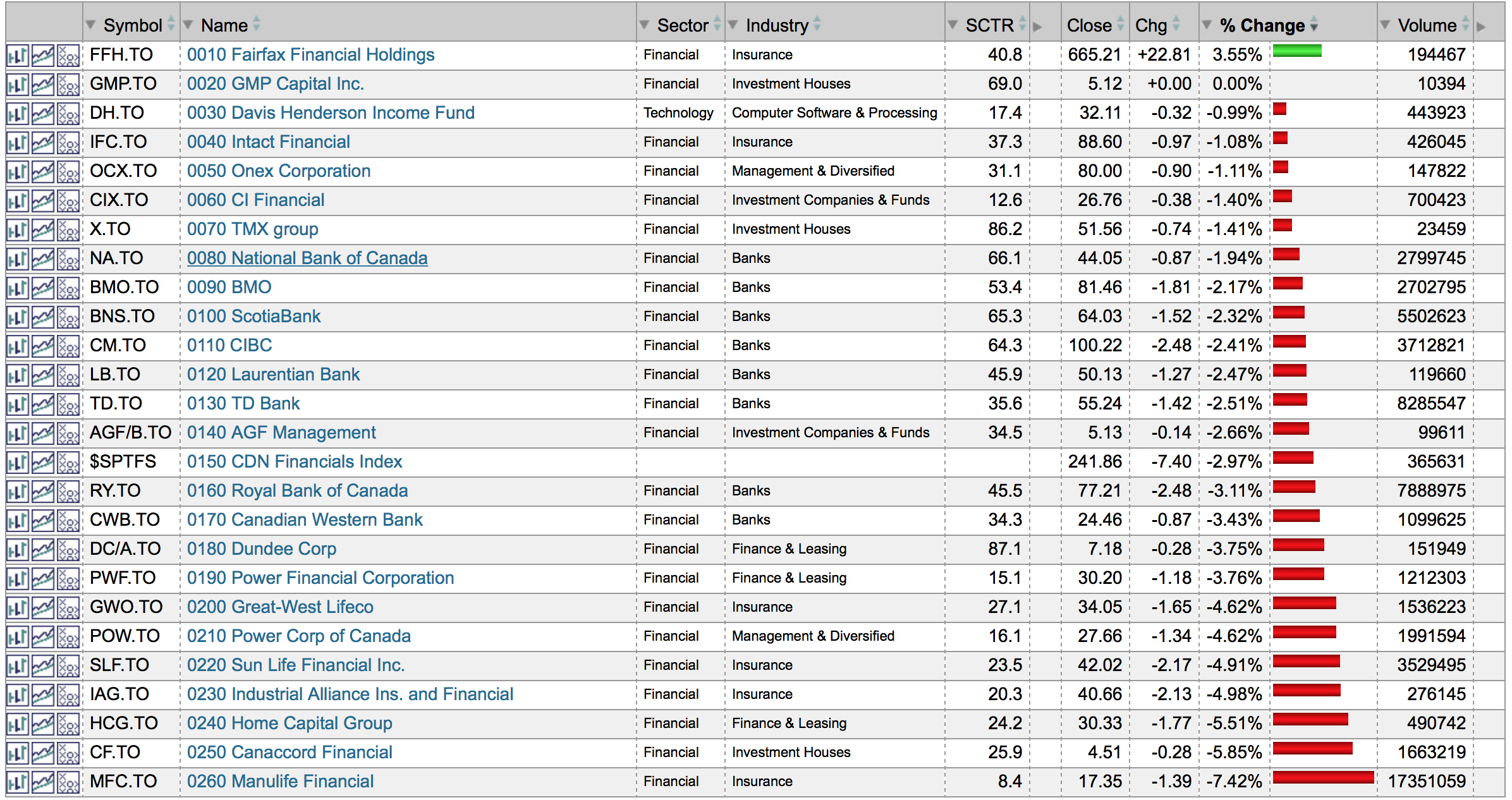Open the SharpChart icon for FFH.TO
Screen dimensions: 1512x800
[18, 56]
